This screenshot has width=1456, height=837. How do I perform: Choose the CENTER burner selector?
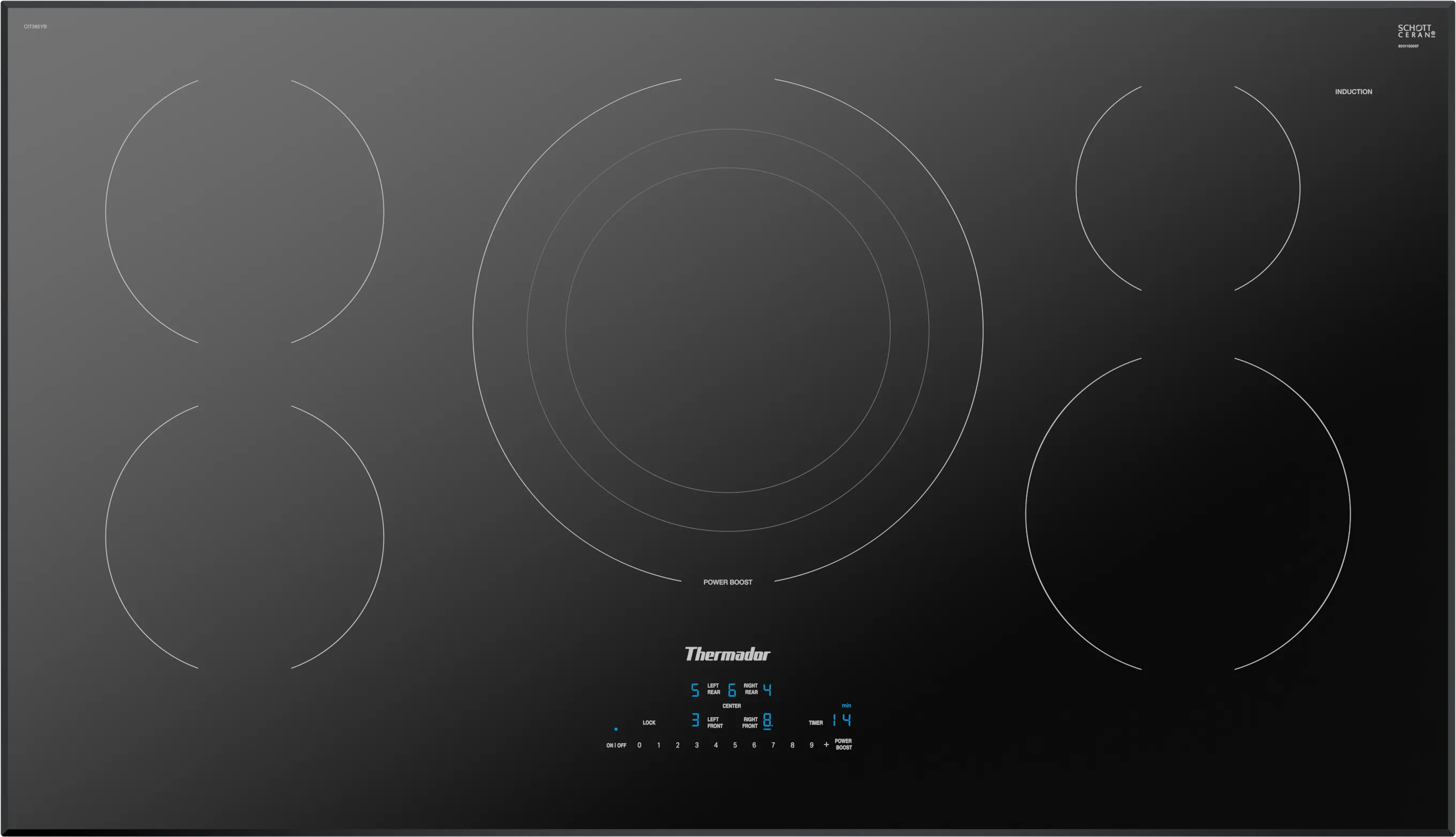(731, 706)
